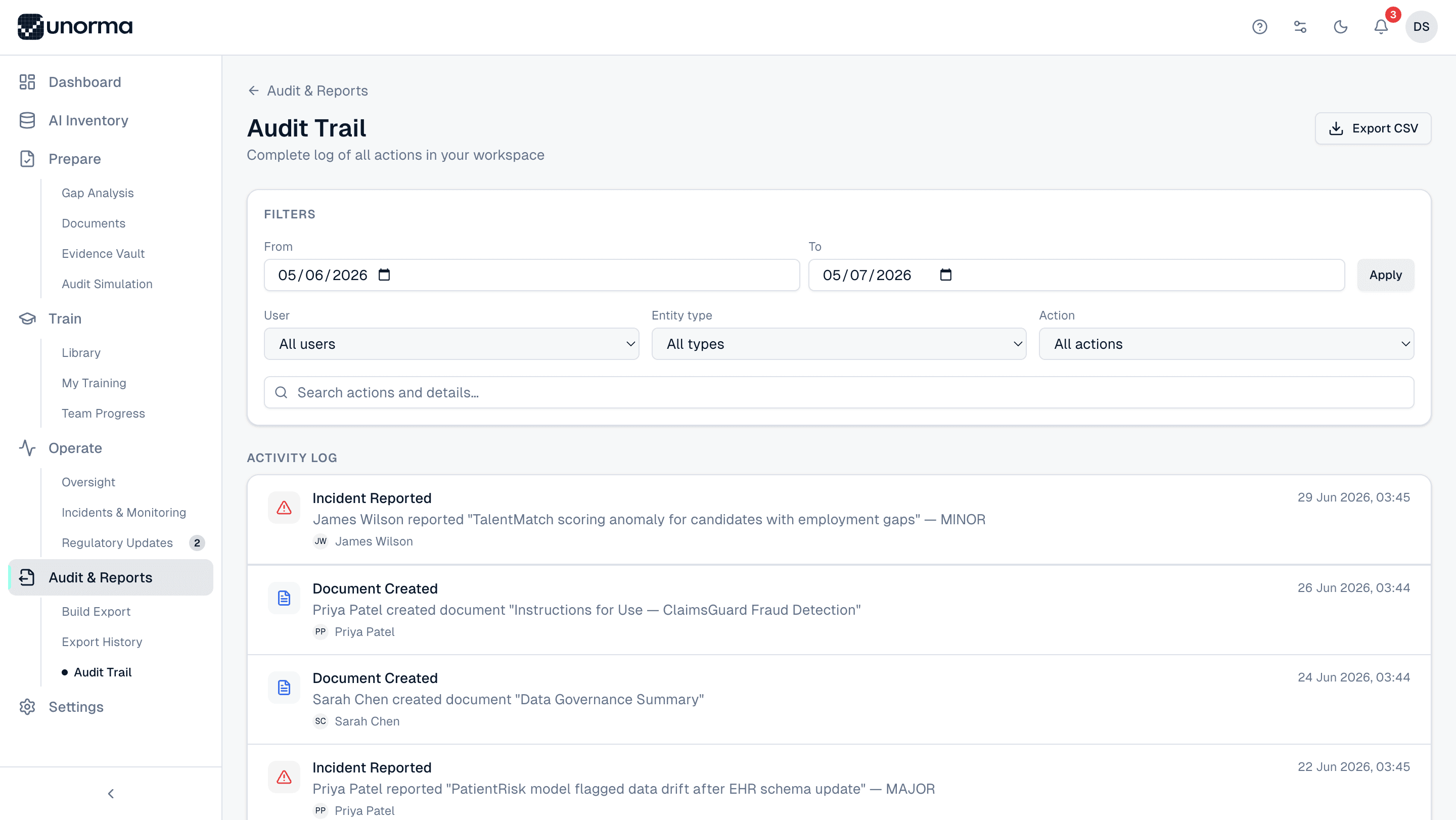
Task: Open the help question mark icon
Action: point(1259,27)
